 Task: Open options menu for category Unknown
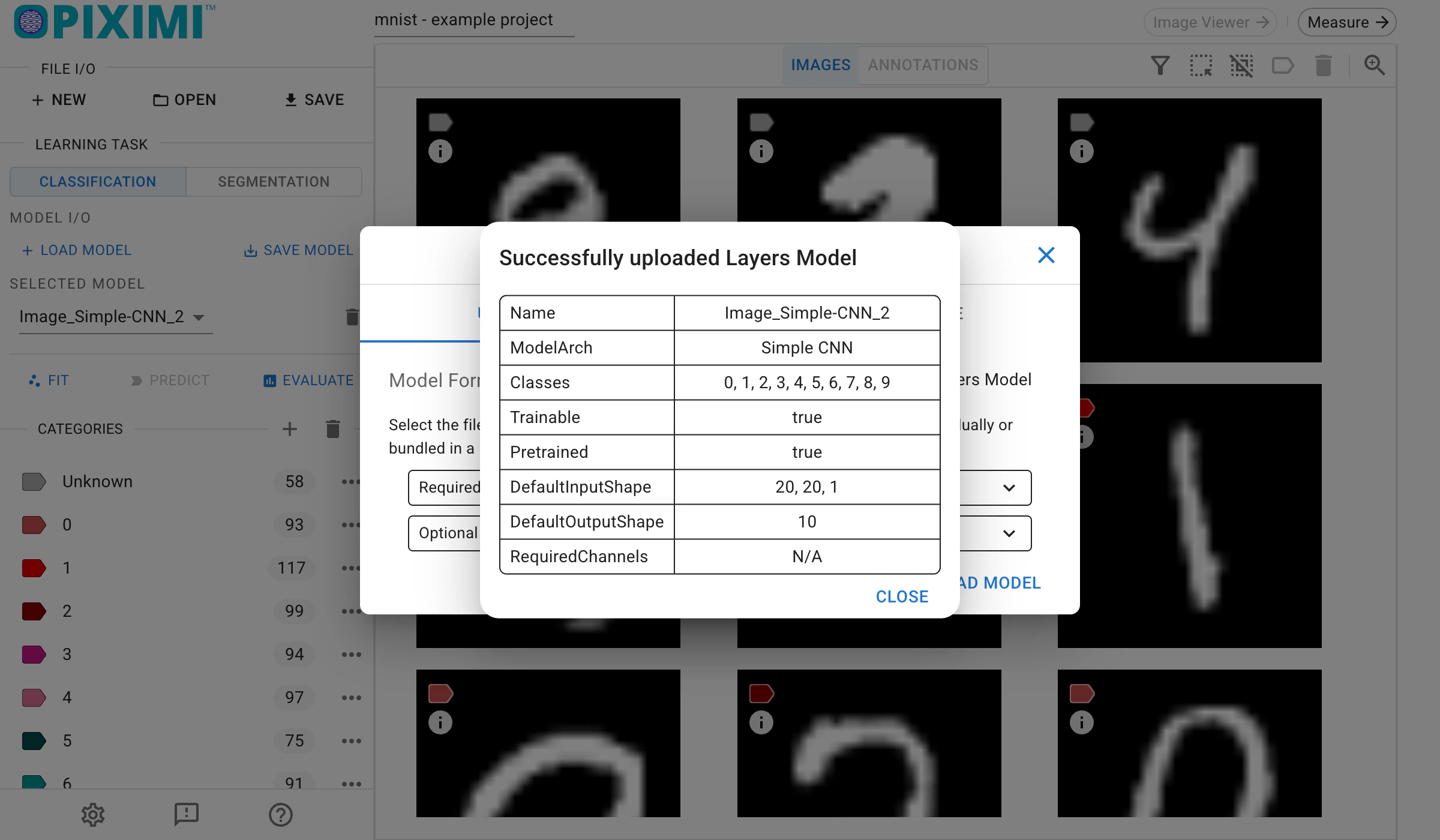[x=351, y=482]
